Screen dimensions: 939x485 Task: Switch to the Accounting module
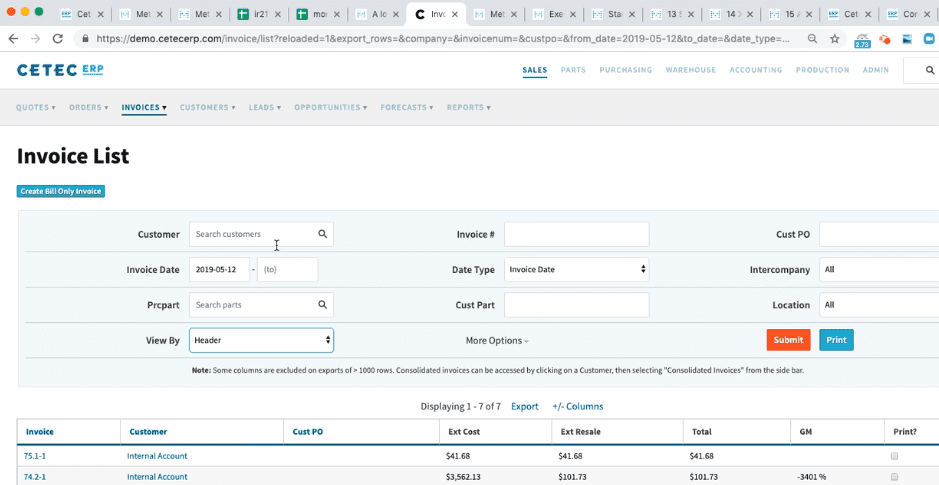756,70
